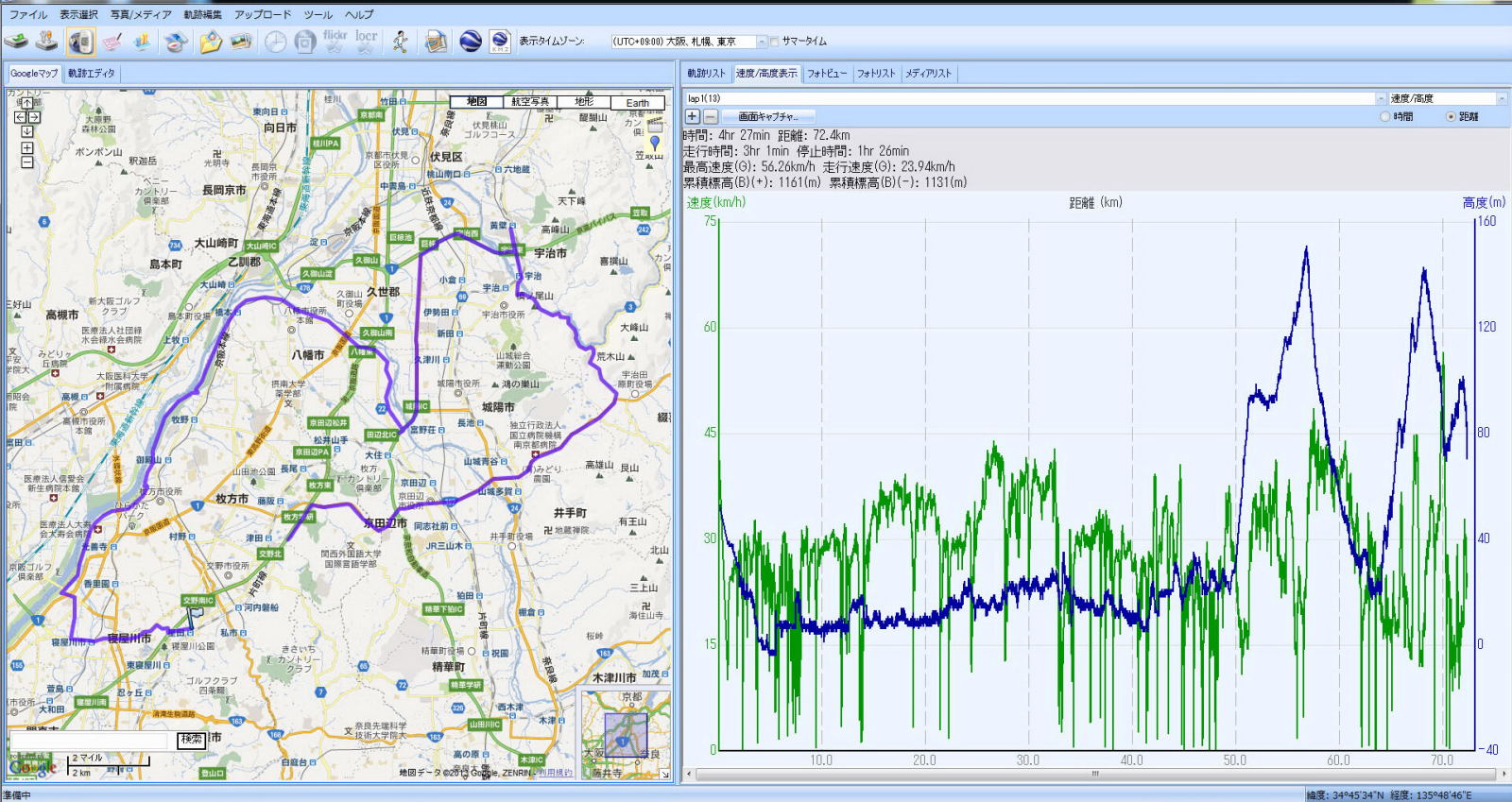Switch map to 地図 view

(477, 102)
